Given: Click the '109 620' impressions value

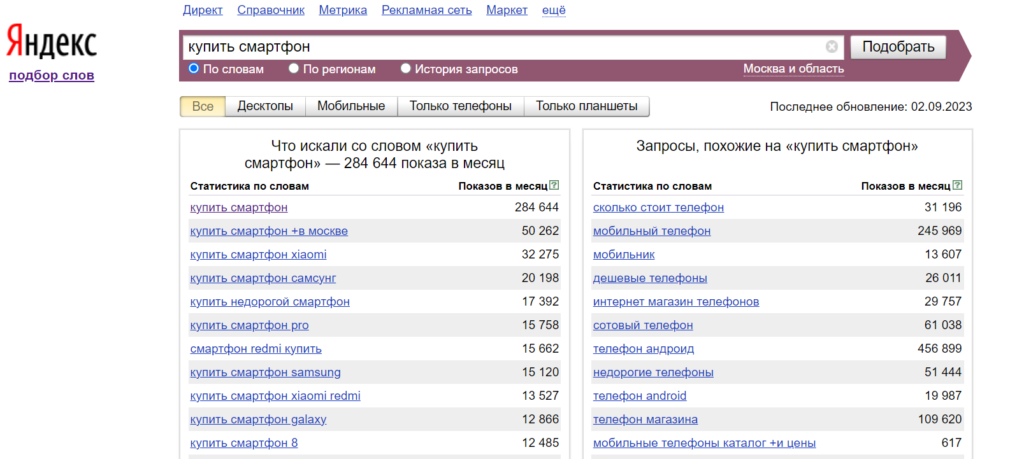Looking at the screenshot, I should pyautogui.click(x=939, y=419).
